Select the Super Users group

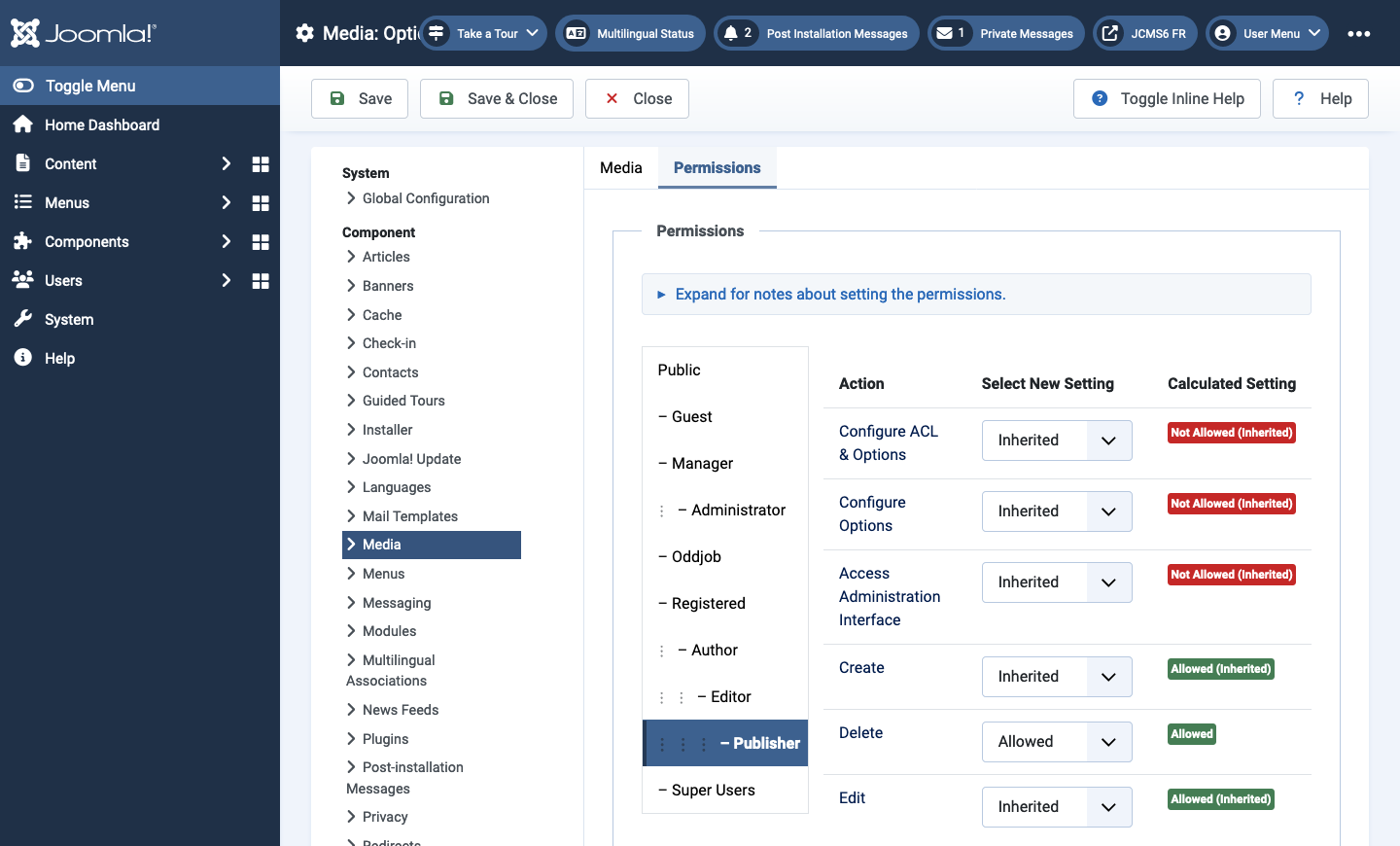click(725, 790)
